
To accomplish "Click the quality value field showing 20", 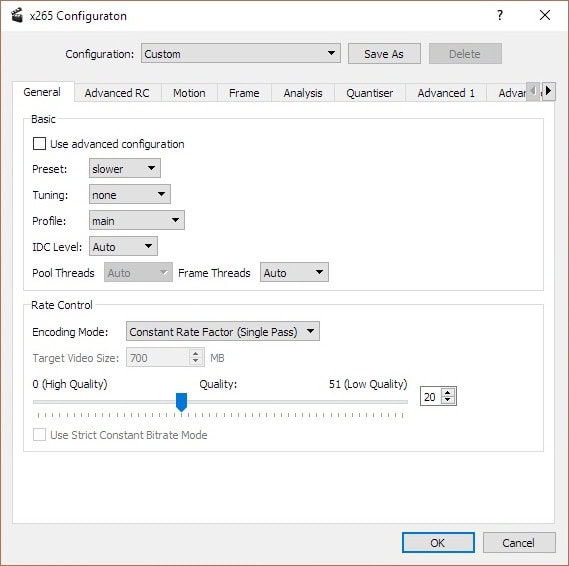I will coord(431,397).
